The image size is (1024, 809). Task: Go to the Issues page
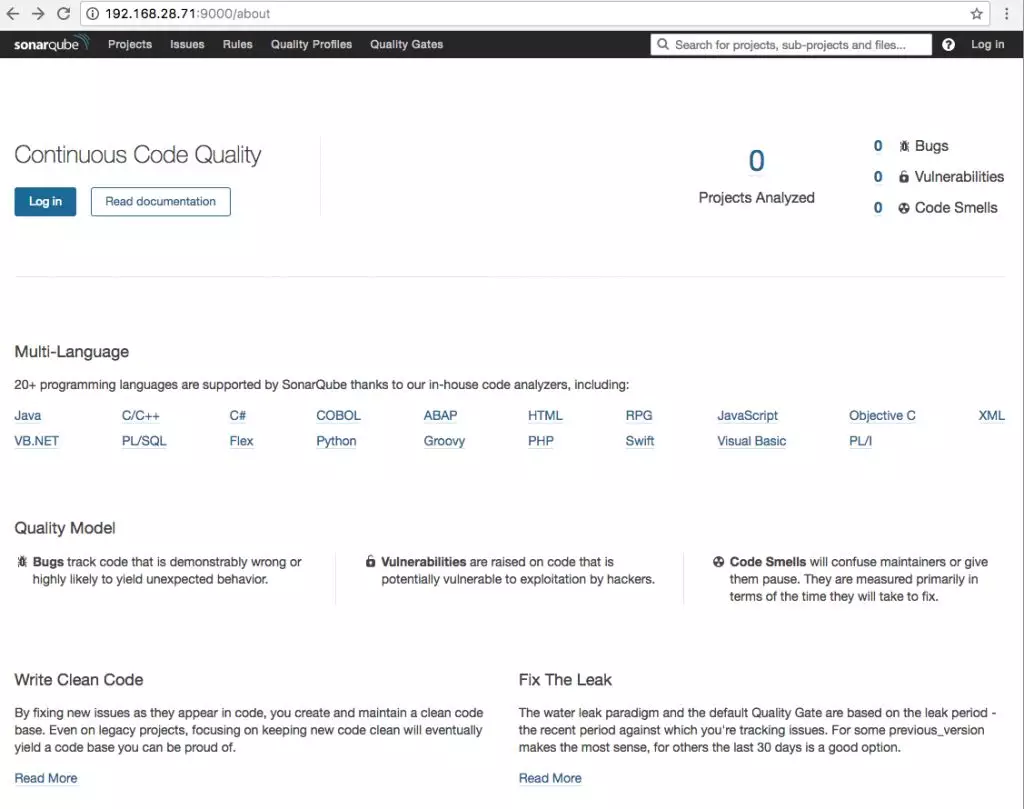[187, 44]
